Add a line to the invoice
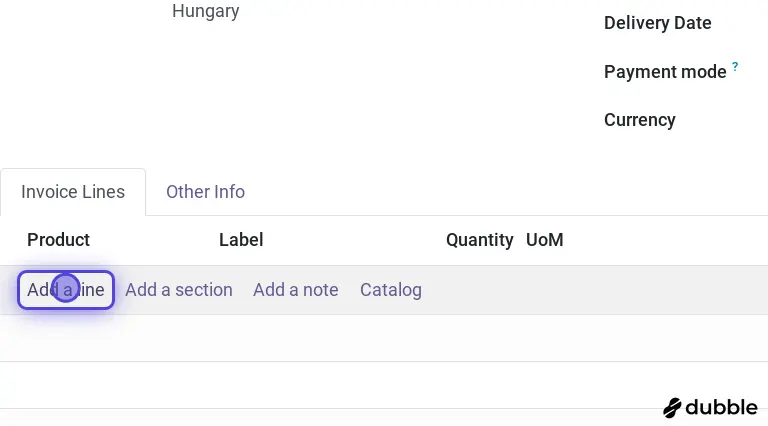 pos(66,290)
